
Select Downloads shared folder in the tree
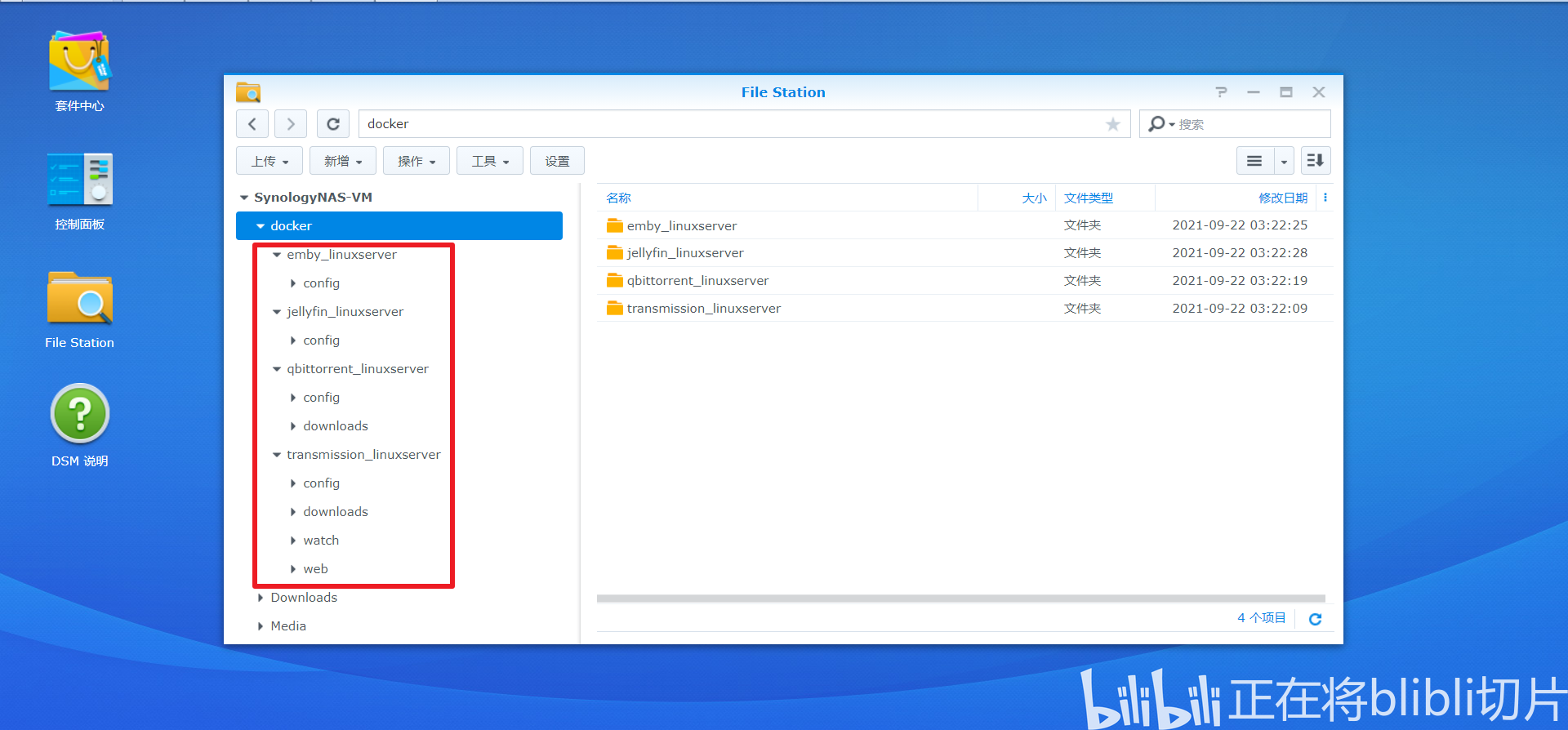point(304,598)
